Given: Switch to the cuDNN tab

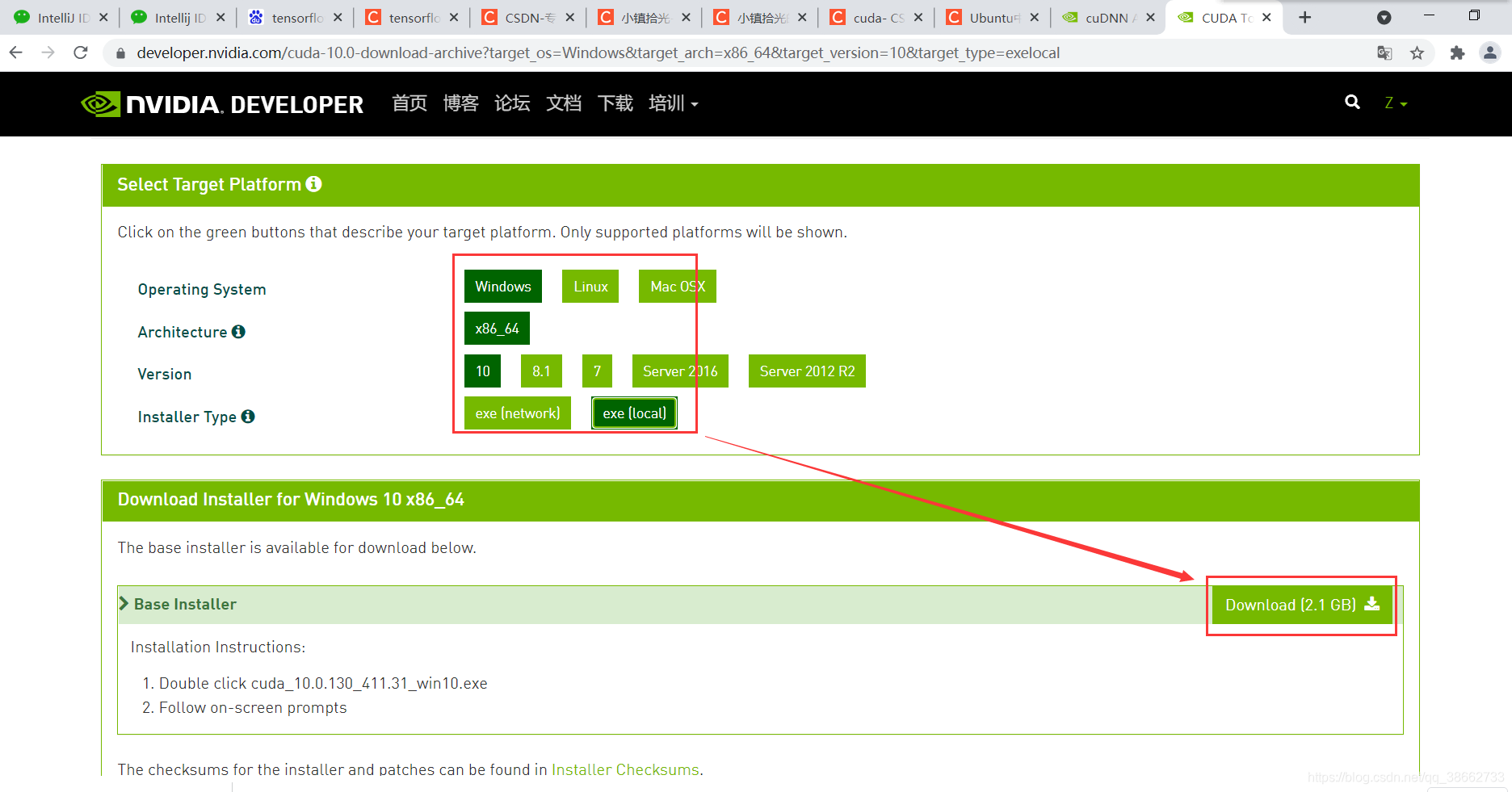Looking at the screenshot, I should coord(1107,18).
